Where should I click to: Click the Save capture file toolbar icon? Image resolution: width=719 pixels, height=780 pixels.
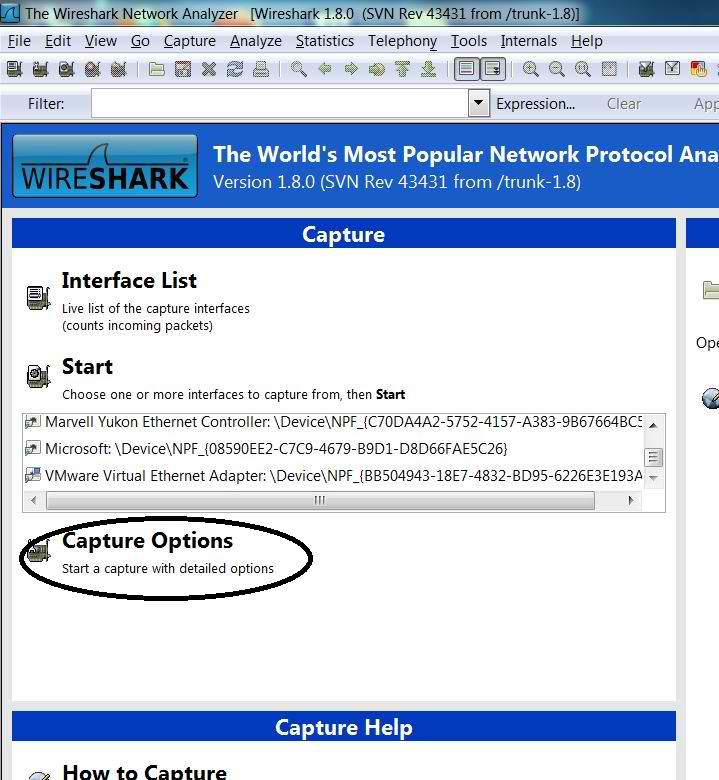[x=183, y=69]
